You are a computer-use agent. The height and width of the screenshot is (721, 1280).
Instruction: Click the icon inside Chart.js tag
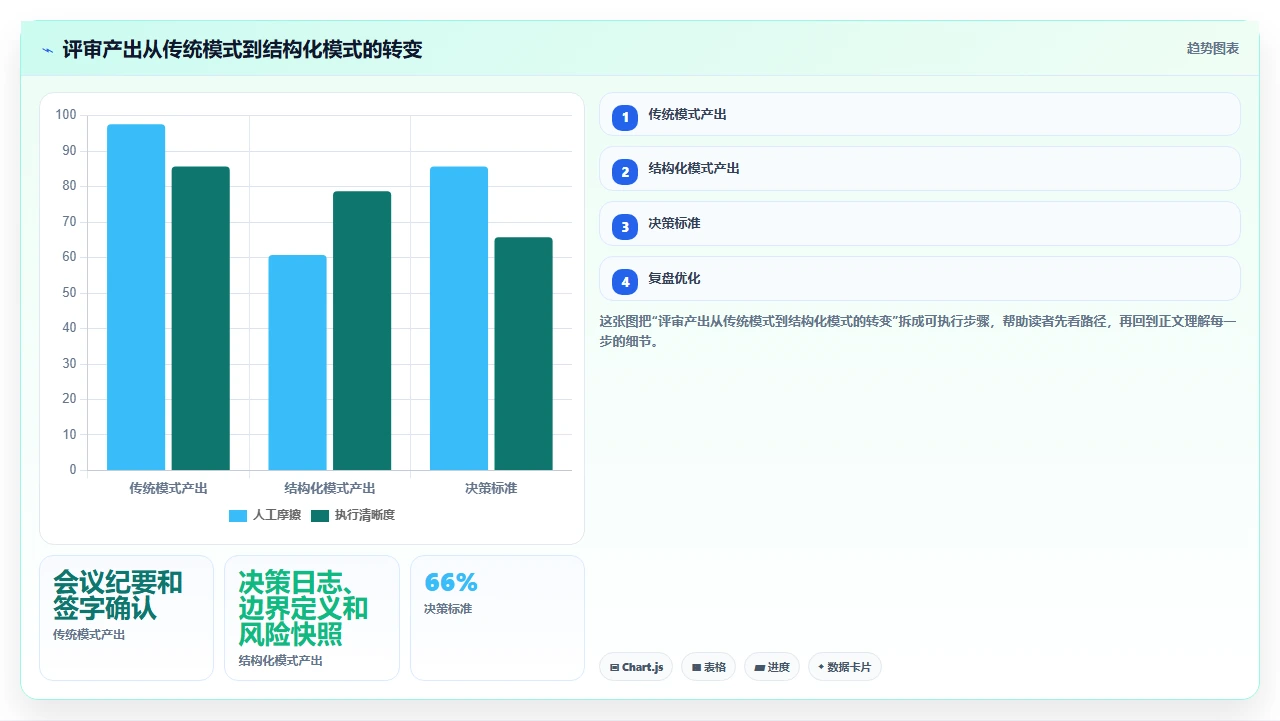[x=614, y=667]
